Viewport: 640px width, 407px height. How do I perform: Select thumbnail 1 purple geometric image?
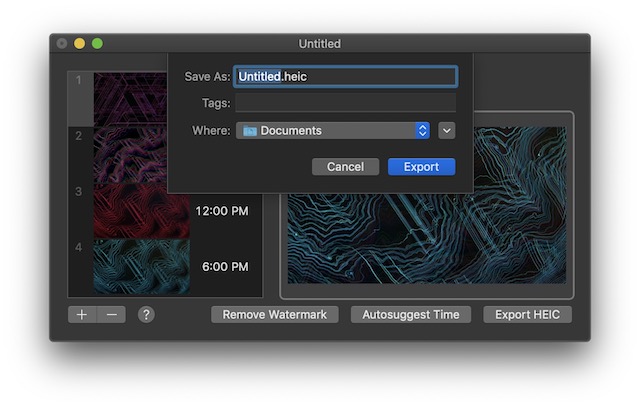(131, 99)
